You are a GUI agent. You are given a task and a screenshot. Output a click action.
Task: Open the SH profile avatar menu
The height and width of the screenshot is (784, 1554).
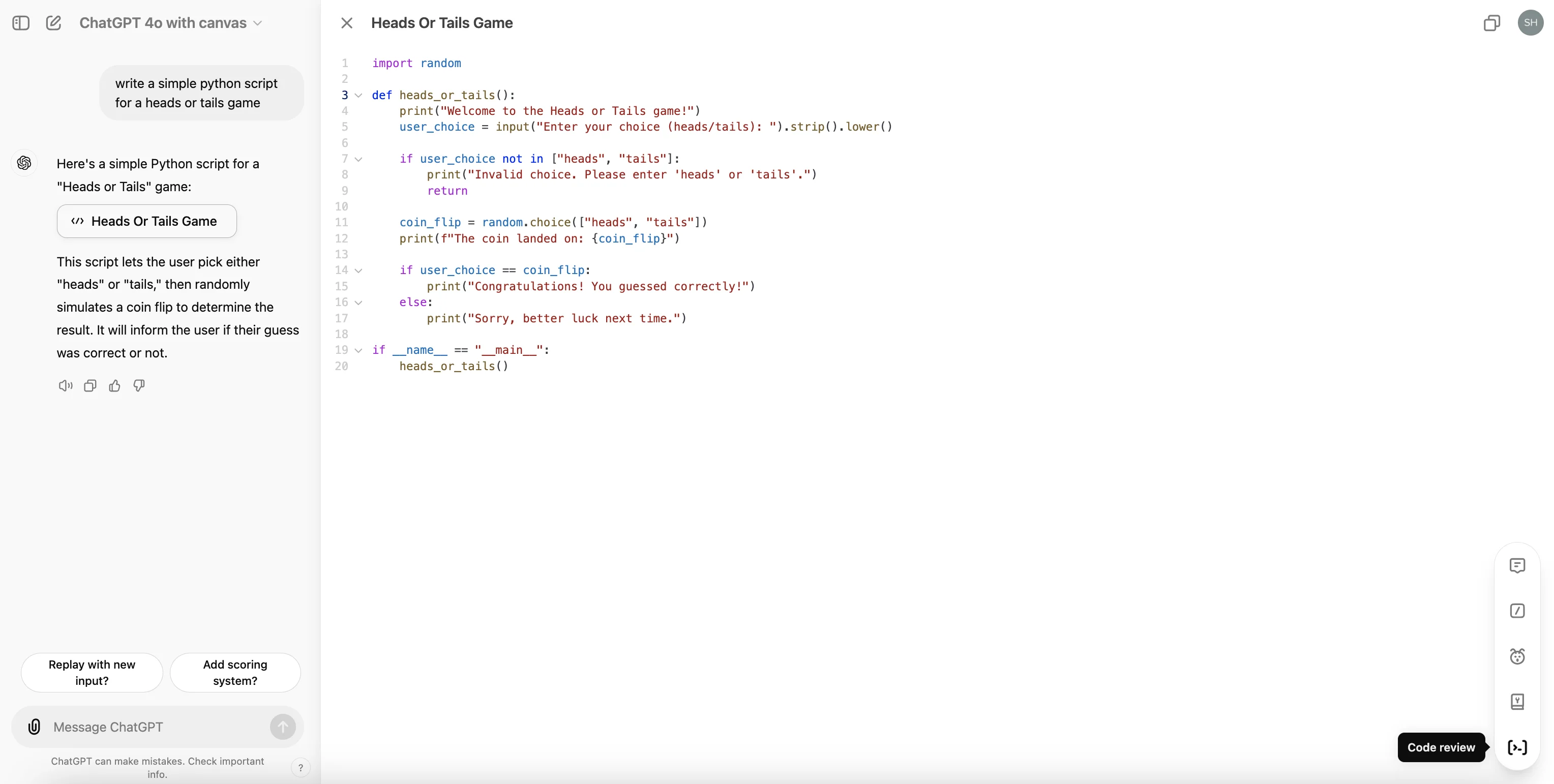coord(1530,23)
